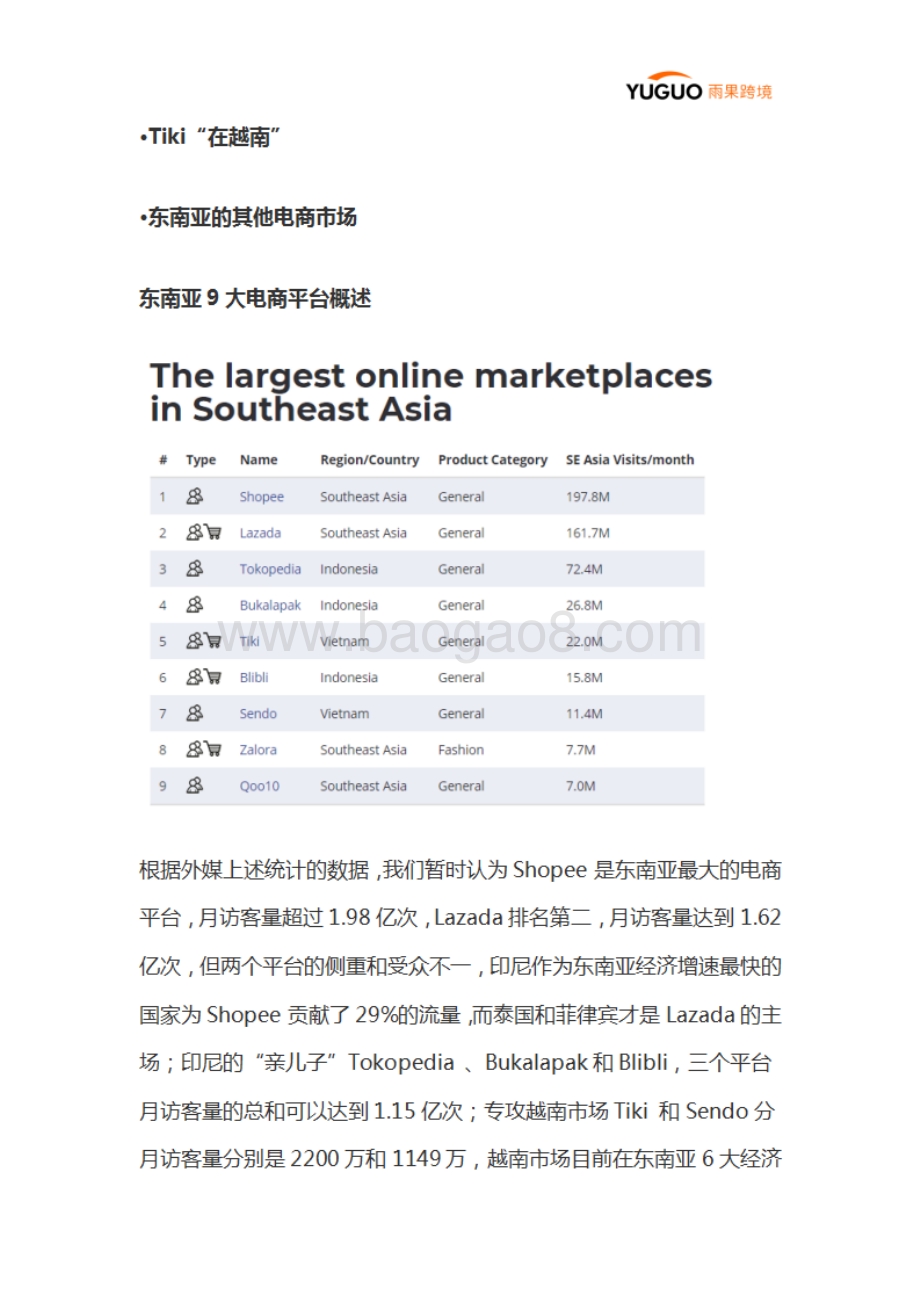This screenshot has height=1302, width=920.
Task: Click 'Indonesia' region in Bukalapak row
Action: pyautogui.click(x=349, y=605)
